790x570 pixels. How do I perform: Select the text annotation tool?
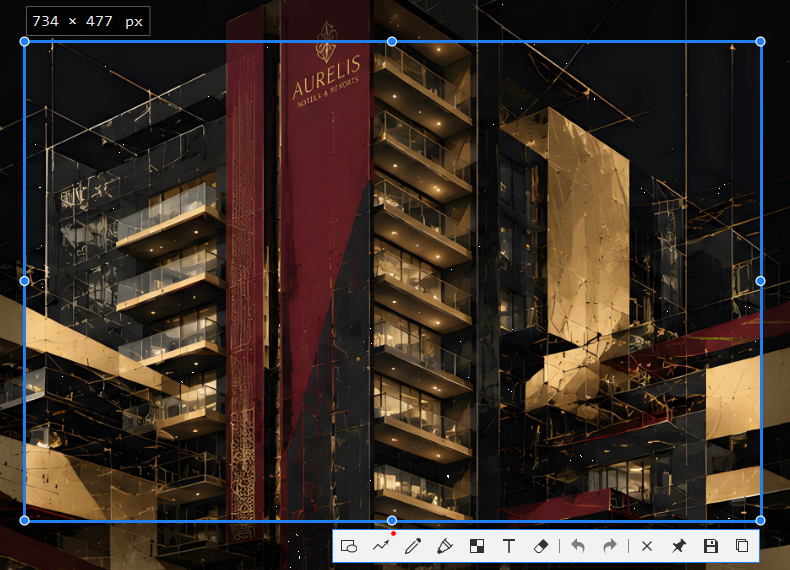509,546
